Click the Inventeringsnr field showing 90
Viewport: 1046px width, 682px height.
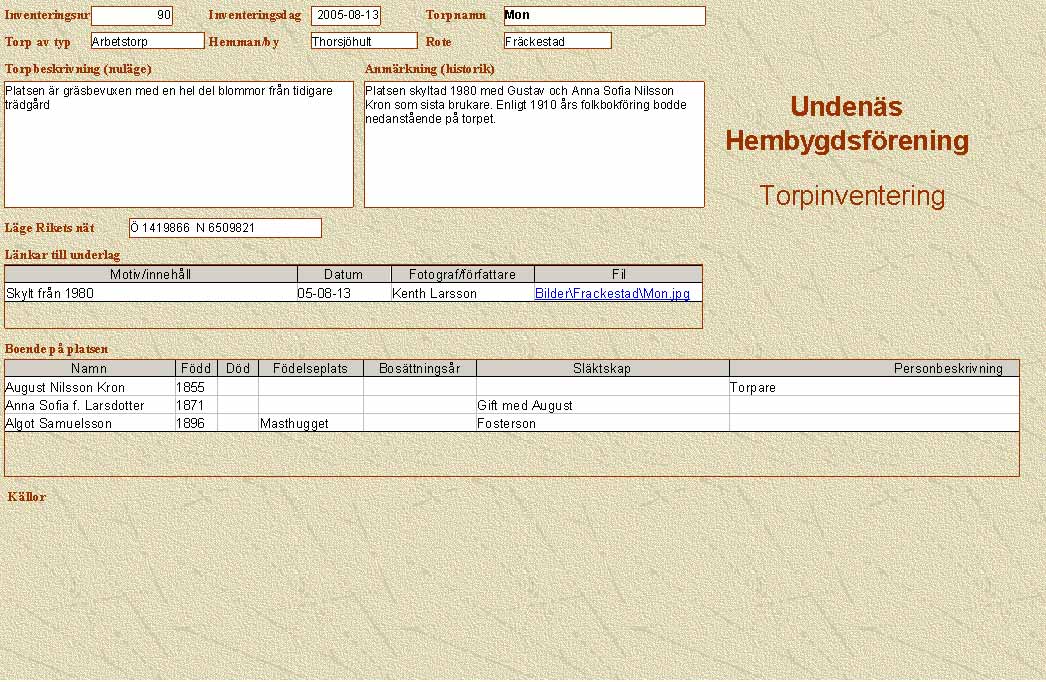pos(132,16)
